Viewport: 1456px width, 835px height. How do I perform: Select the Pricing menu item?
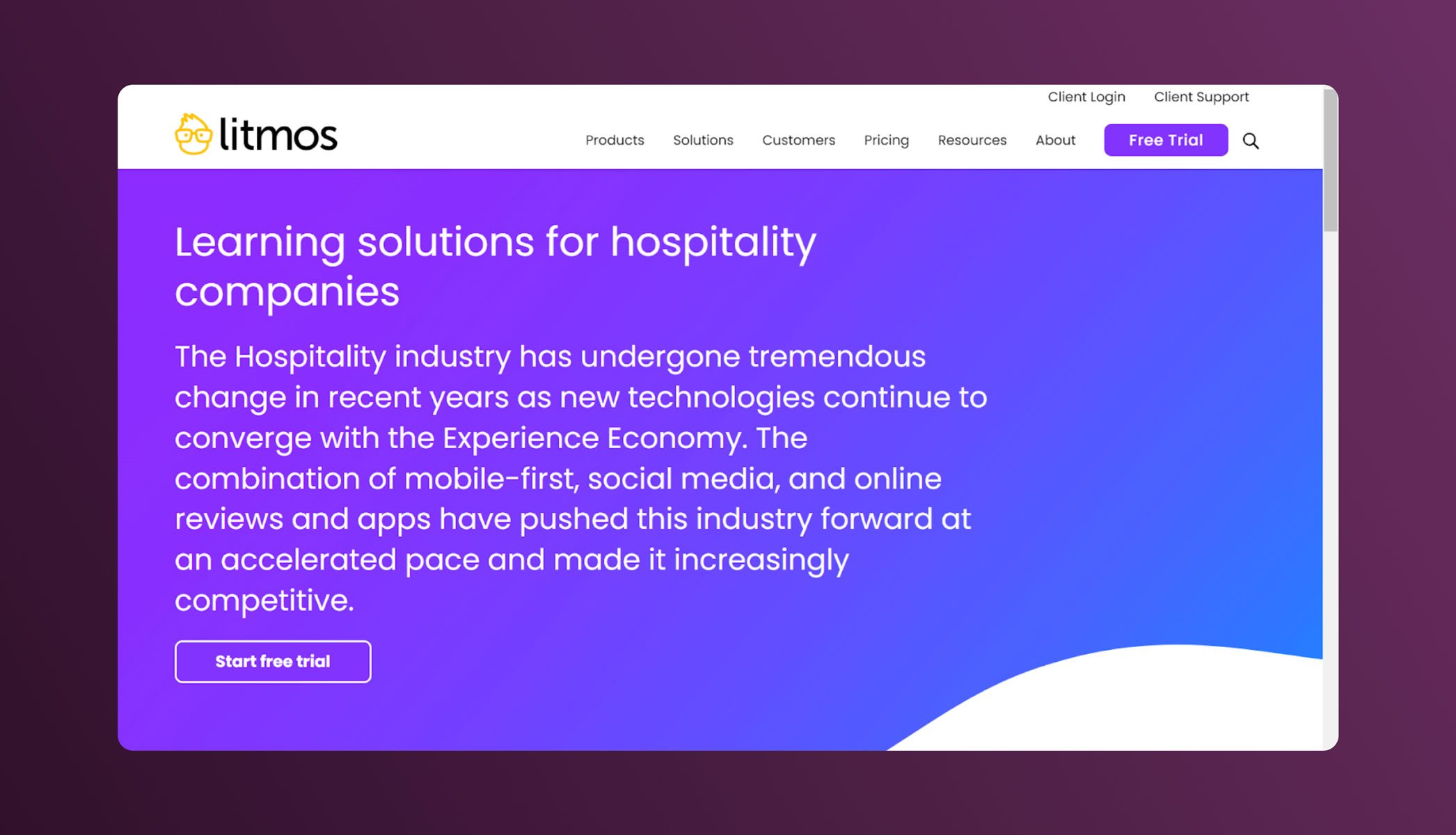click(x=886, y=140)
